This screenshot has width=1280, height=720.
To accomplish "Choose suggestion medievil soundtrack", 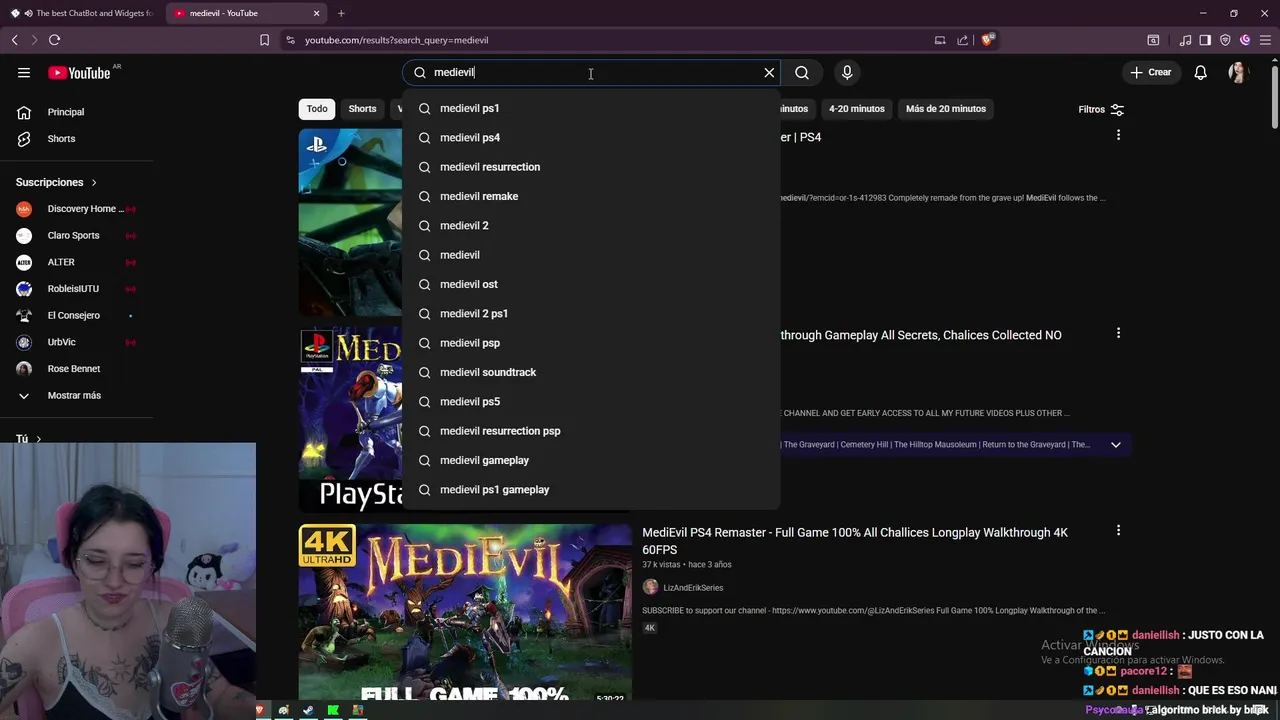I will pyautogui.click(x=590, y=372).
